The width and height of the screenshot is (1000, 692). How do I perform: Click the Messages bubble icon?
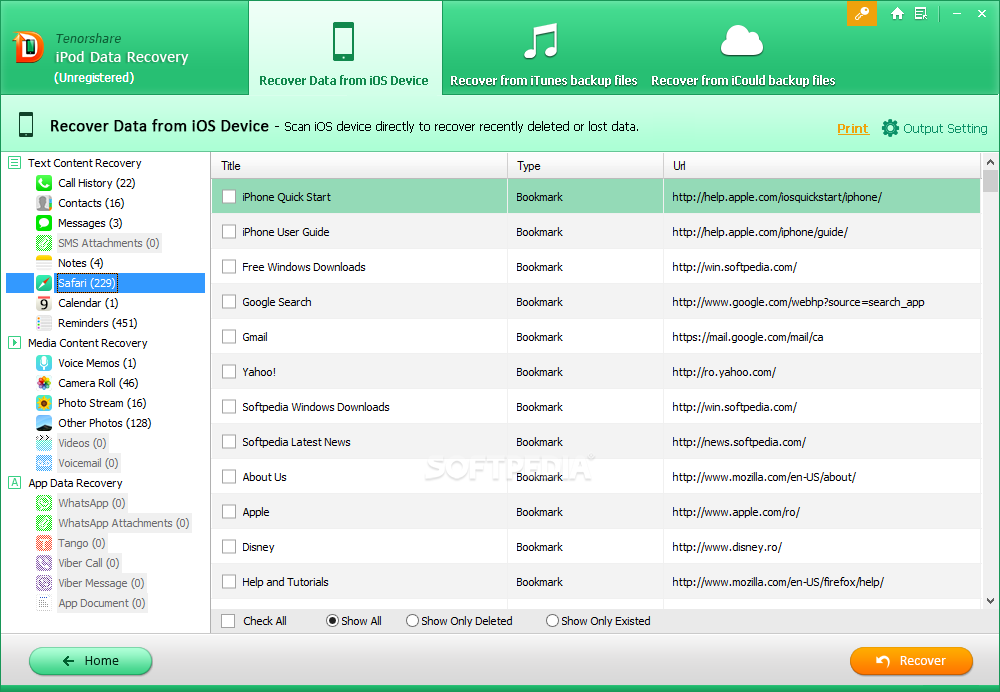(x=44, y=223)
